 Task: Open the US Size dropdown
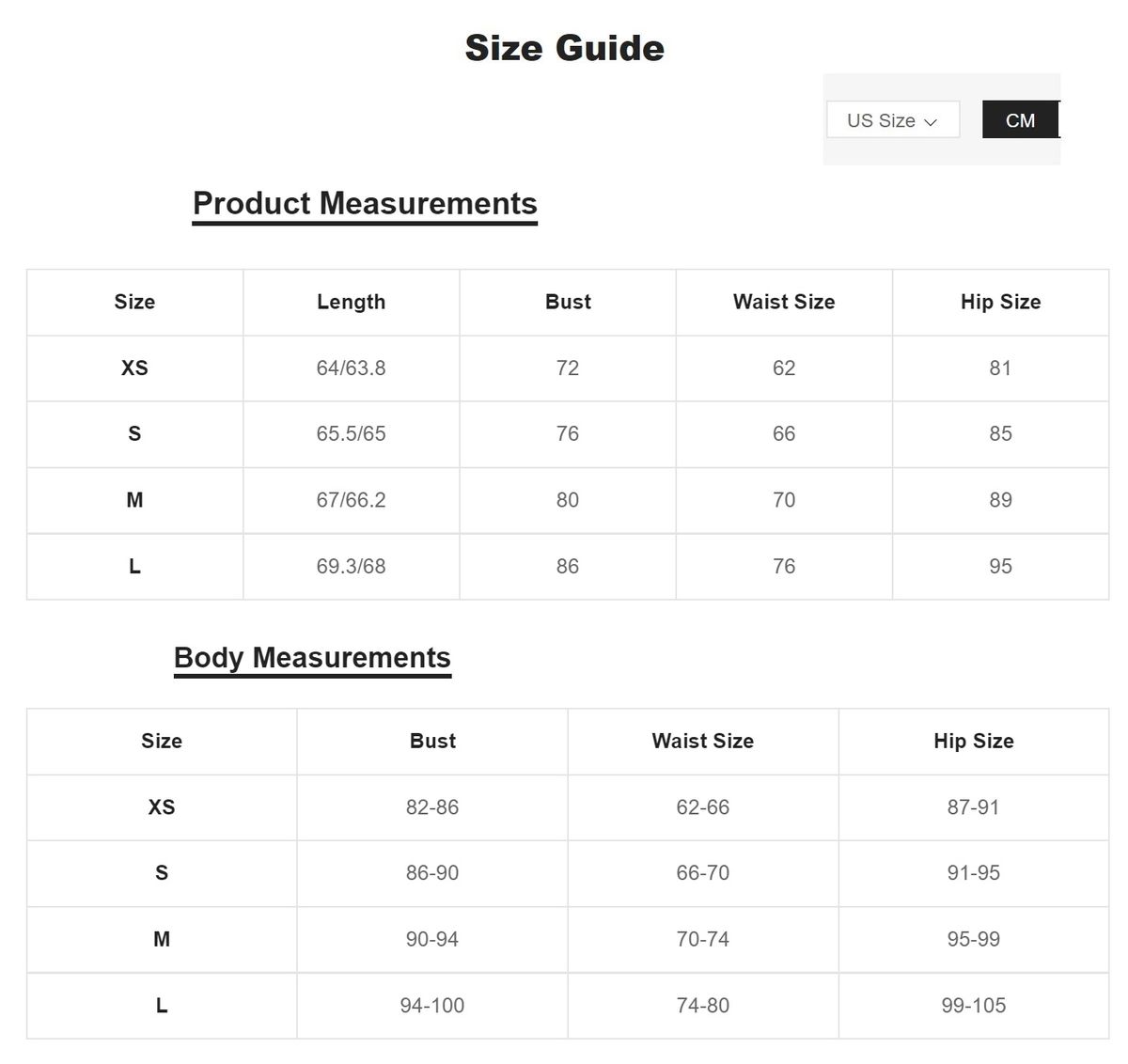891,120
